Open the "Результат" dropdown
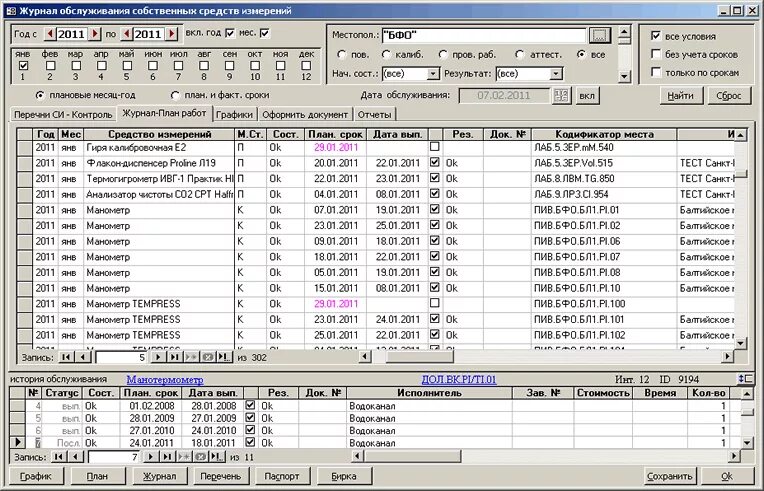The width and height of the screenshot is (764, 491). click(556, 74)
